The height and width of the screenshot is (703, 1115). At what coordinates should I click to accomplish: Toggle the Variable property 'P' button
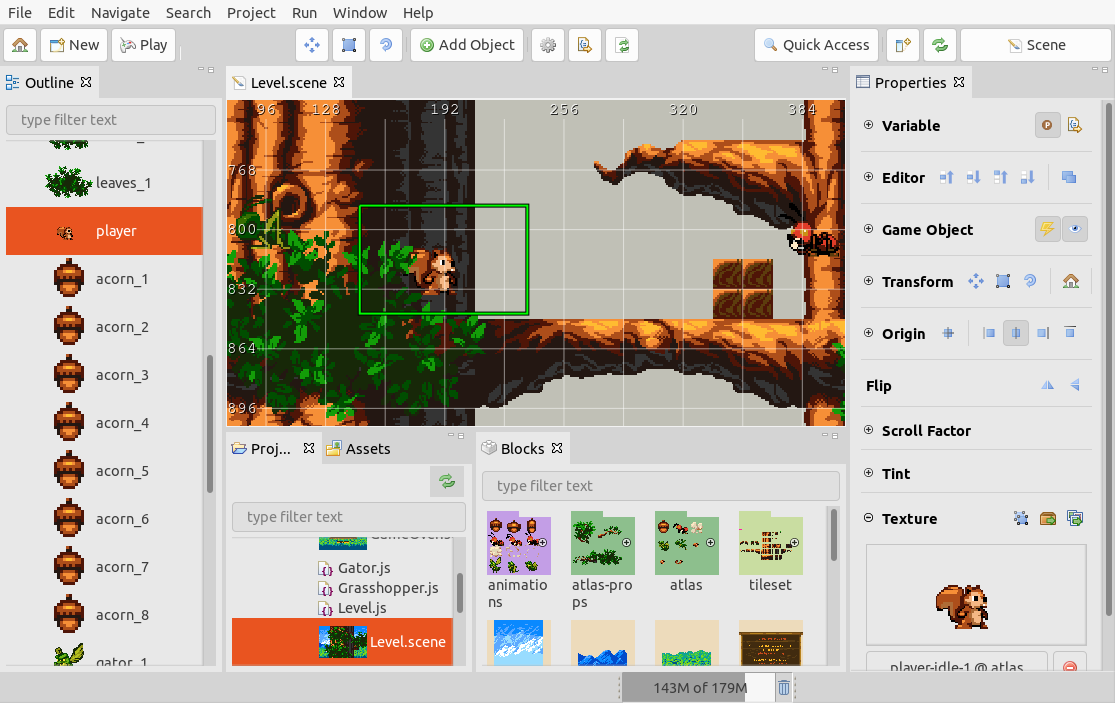click(x=1047, y=126)
